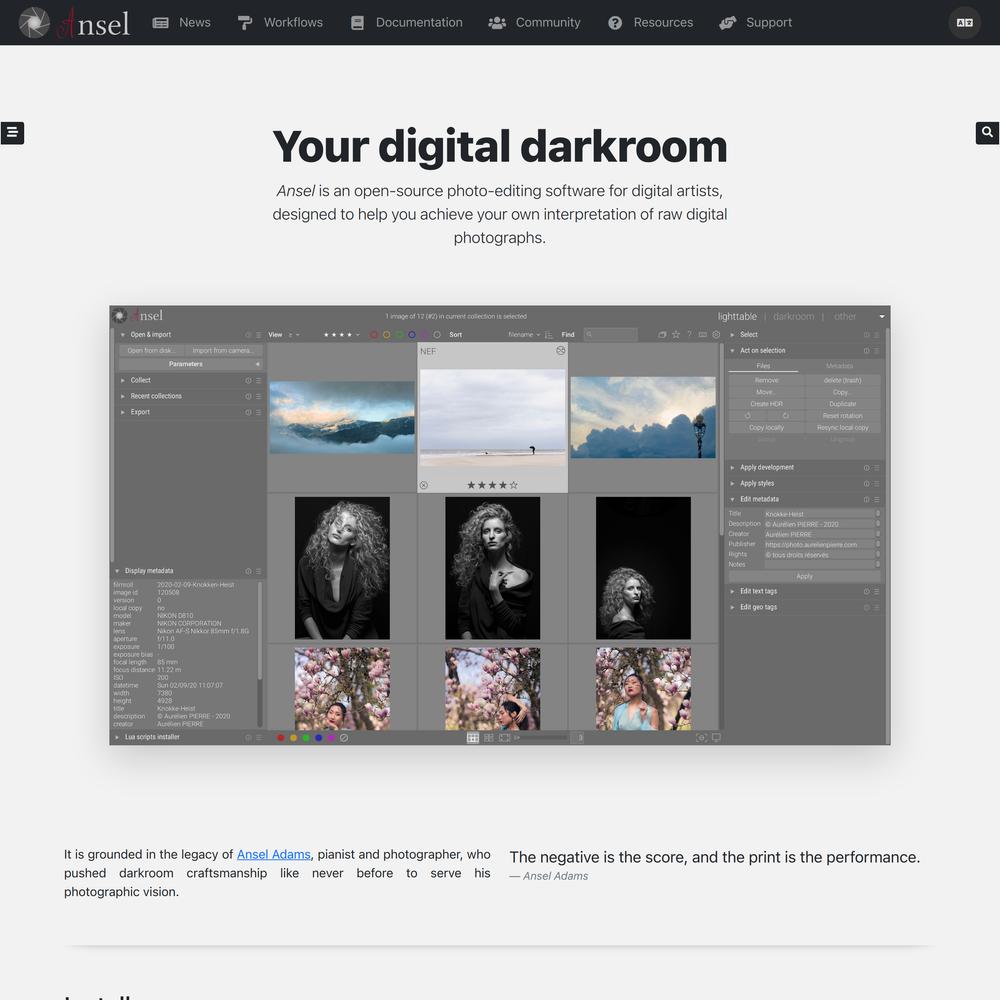Open presets menu of the Collect module
Viewport: 1000px width, 1000px height.
coord(258,380)
